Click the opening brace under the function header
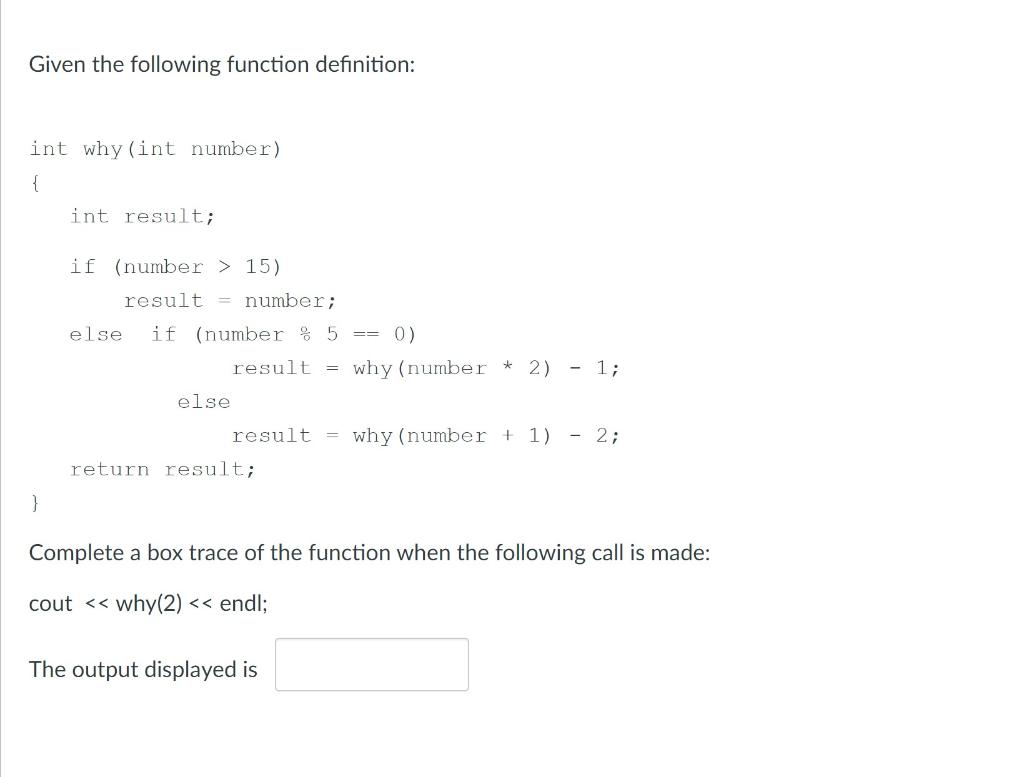This screenshot has width=1024, height=777. 33,182
